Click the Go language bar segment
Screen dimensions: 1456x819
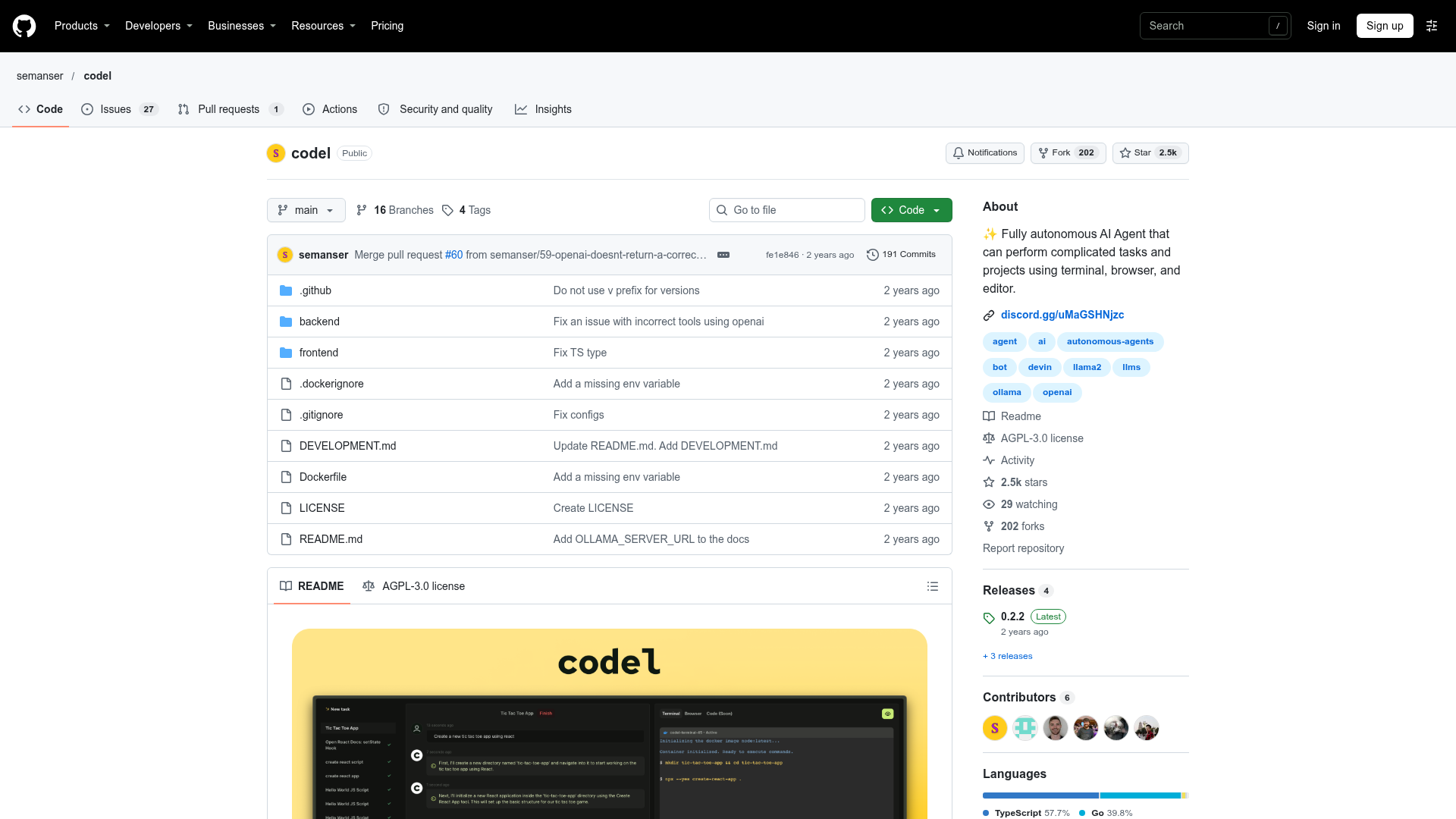(x=1141, y=795)
